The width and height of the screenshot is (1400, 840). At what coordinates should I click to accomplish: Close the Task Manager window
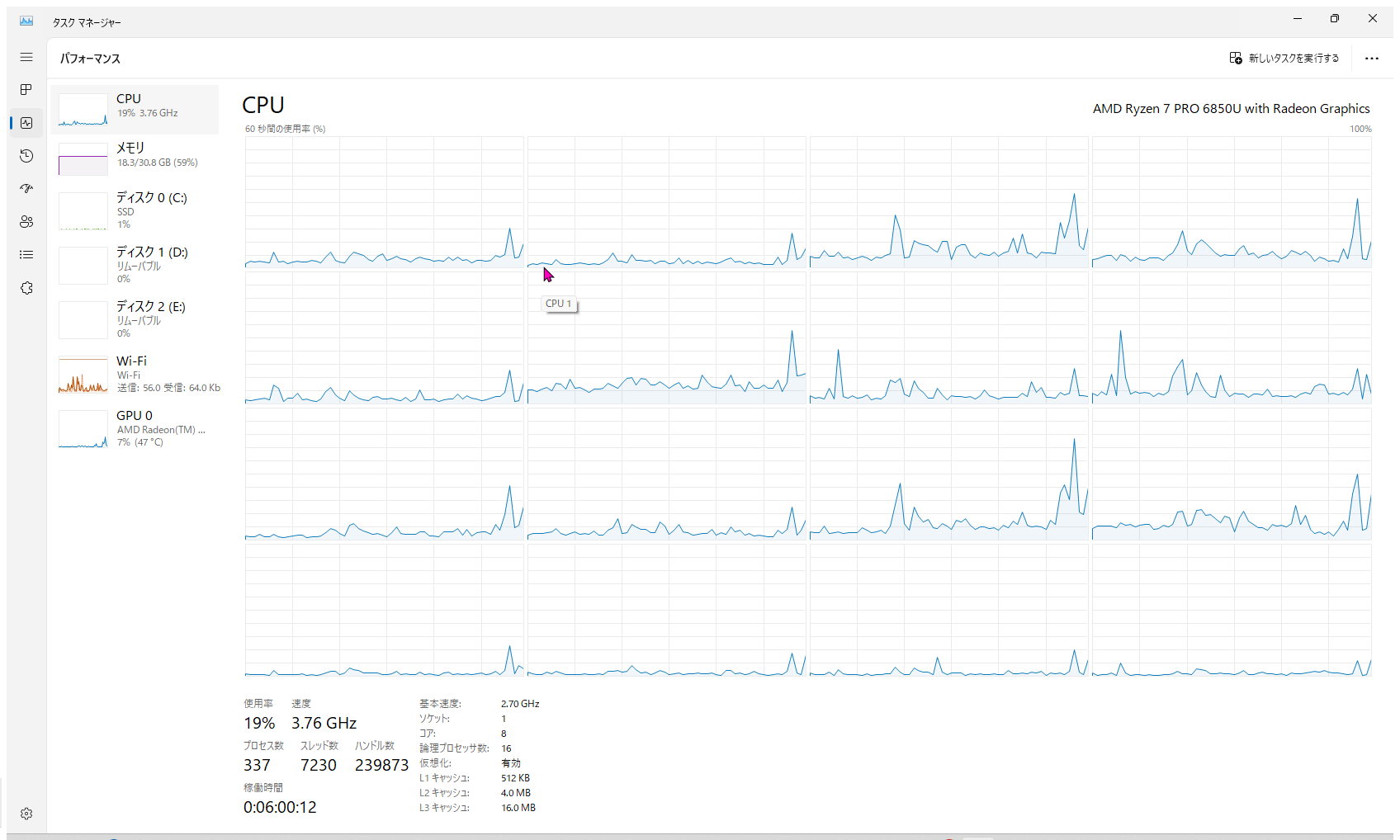point(1373,18)
